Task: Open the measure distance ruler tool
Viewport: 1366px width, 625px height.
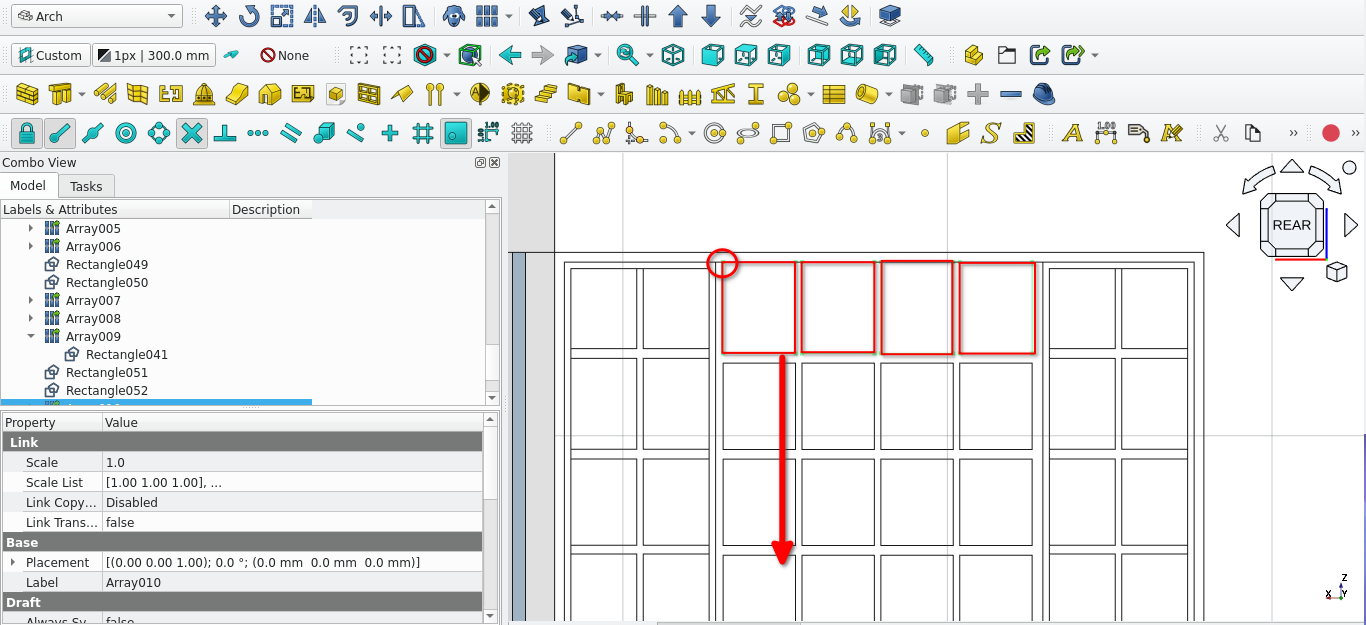Action: pos(923,55)
